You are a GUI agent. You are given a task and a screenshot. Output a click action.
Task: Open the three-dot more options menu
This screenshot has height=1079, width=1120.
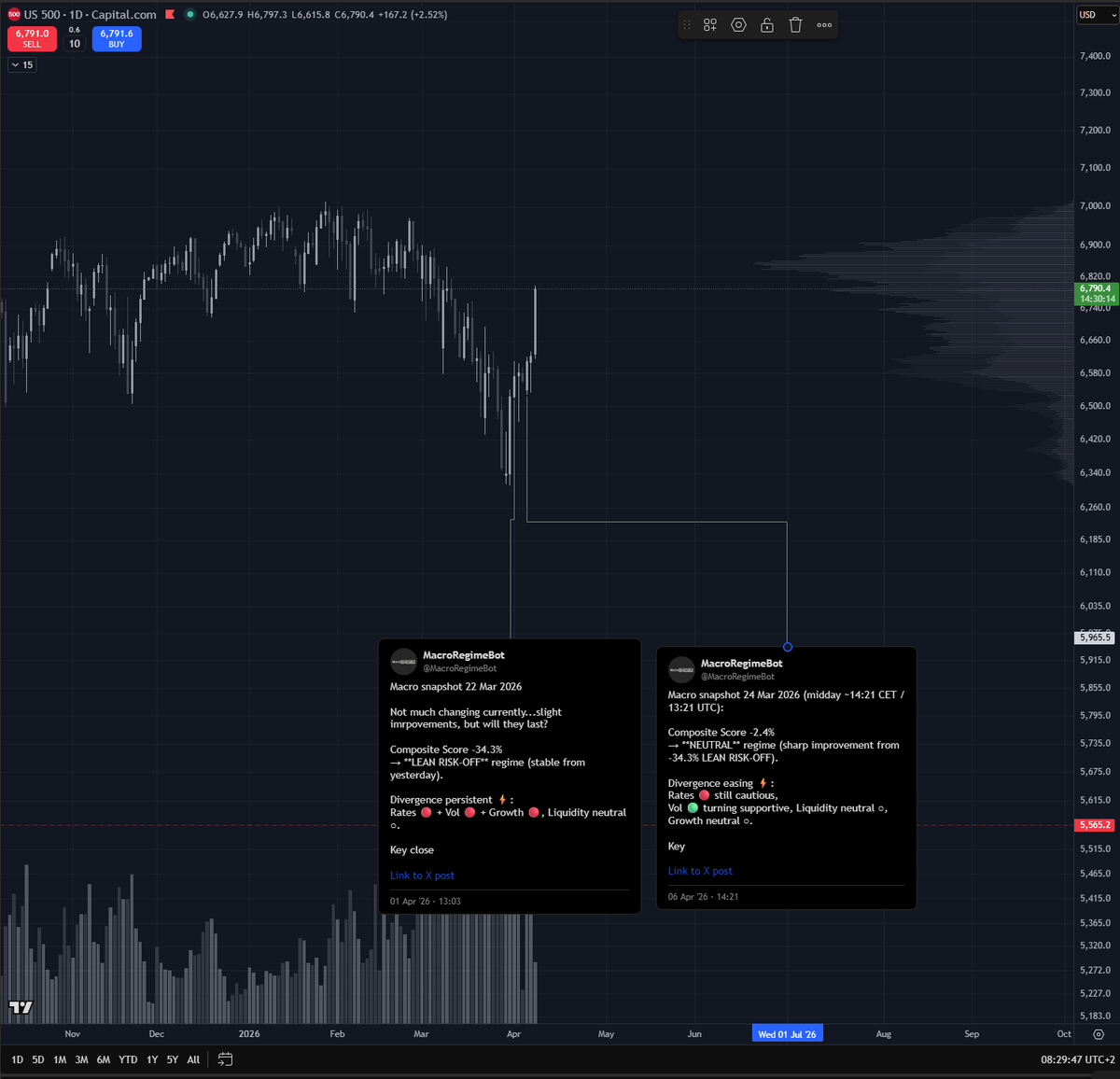click(x=824, y=25)
